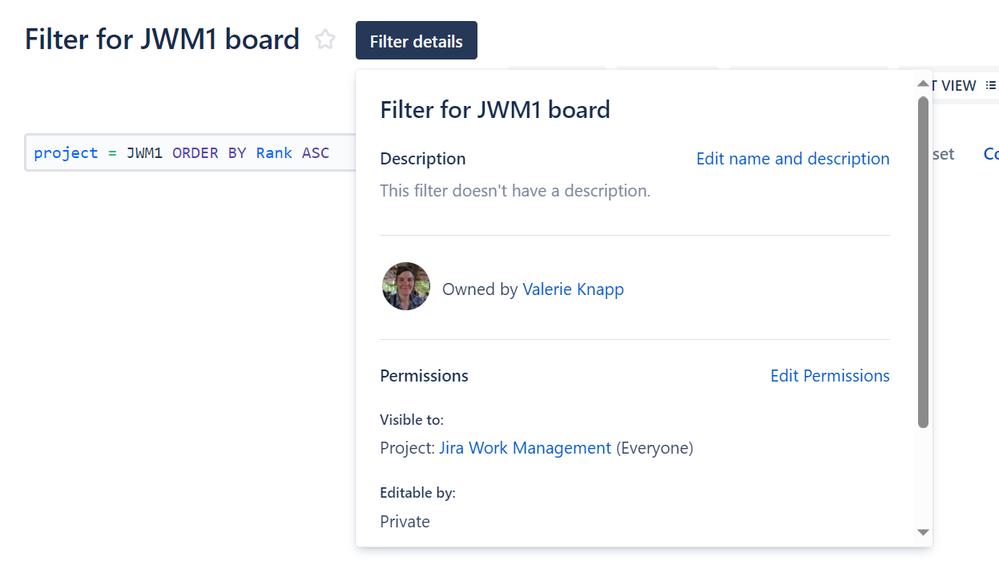Click the popup scrollbar up arrow
This screenshot has height=570, width=999.
click(923, 85)
